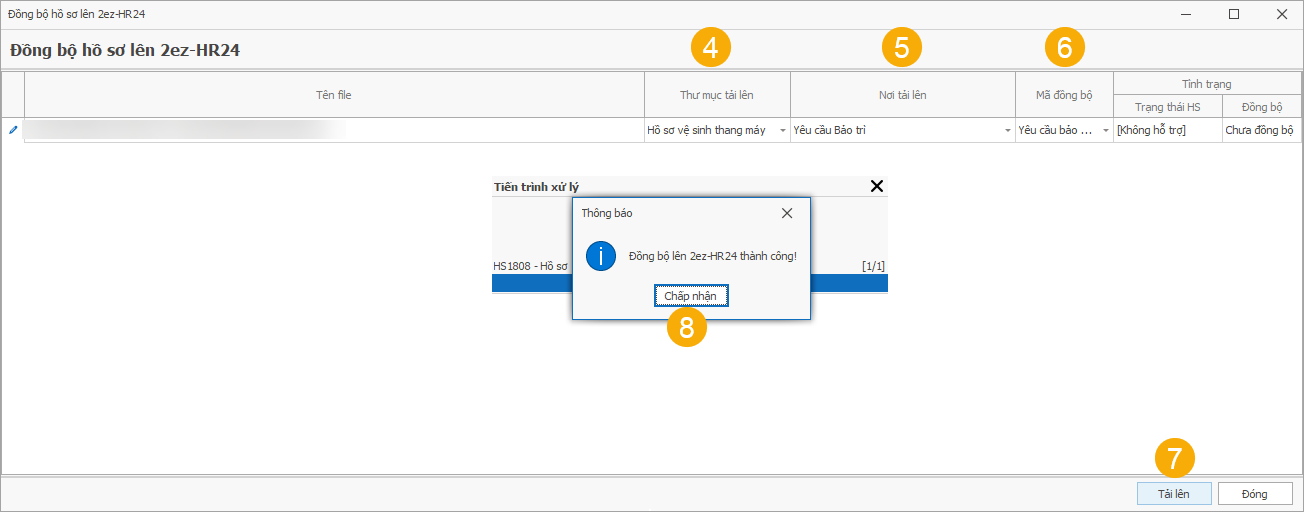
Task: Click the Tên file column header
Action: click(334, 95)
